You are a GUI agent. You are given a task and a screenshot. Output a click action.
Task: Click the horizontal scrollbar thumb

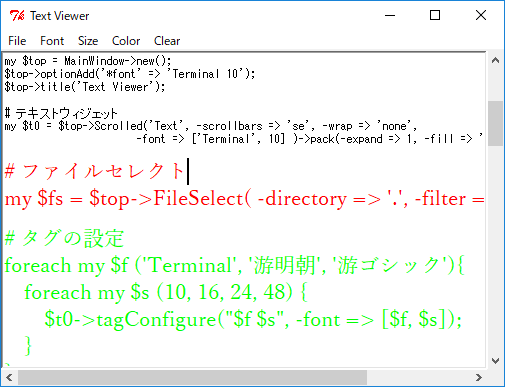point(192,378)
